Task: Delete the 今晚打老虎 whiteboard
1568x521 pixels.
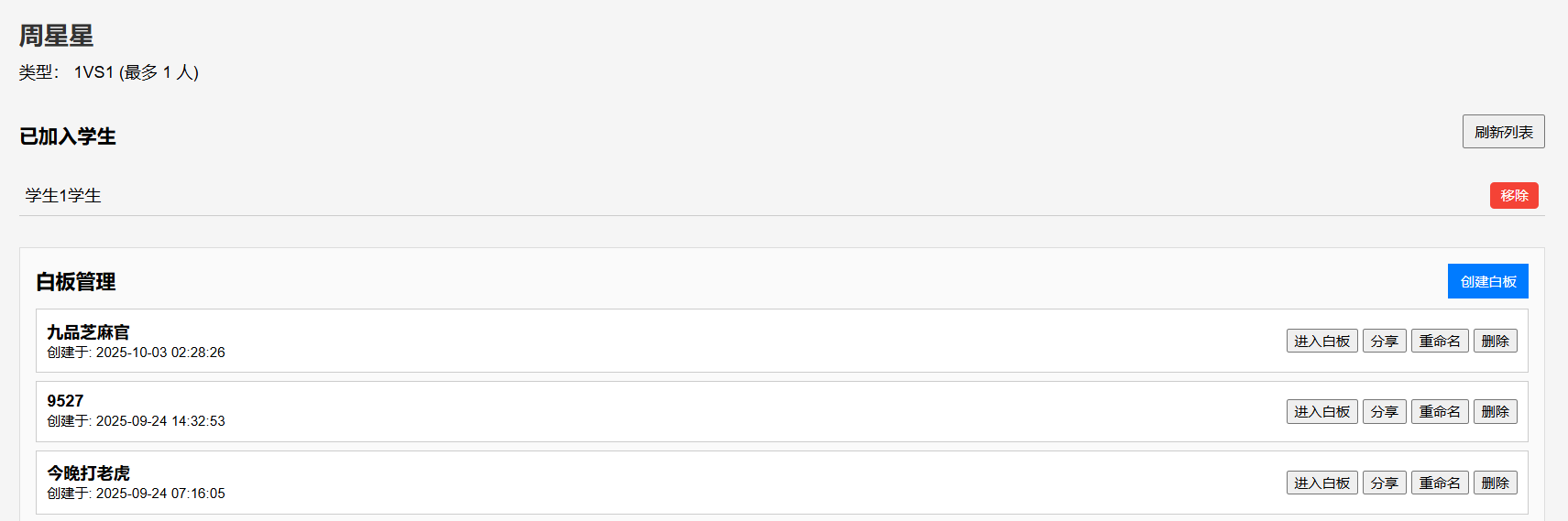Action: coord(1495,483)
